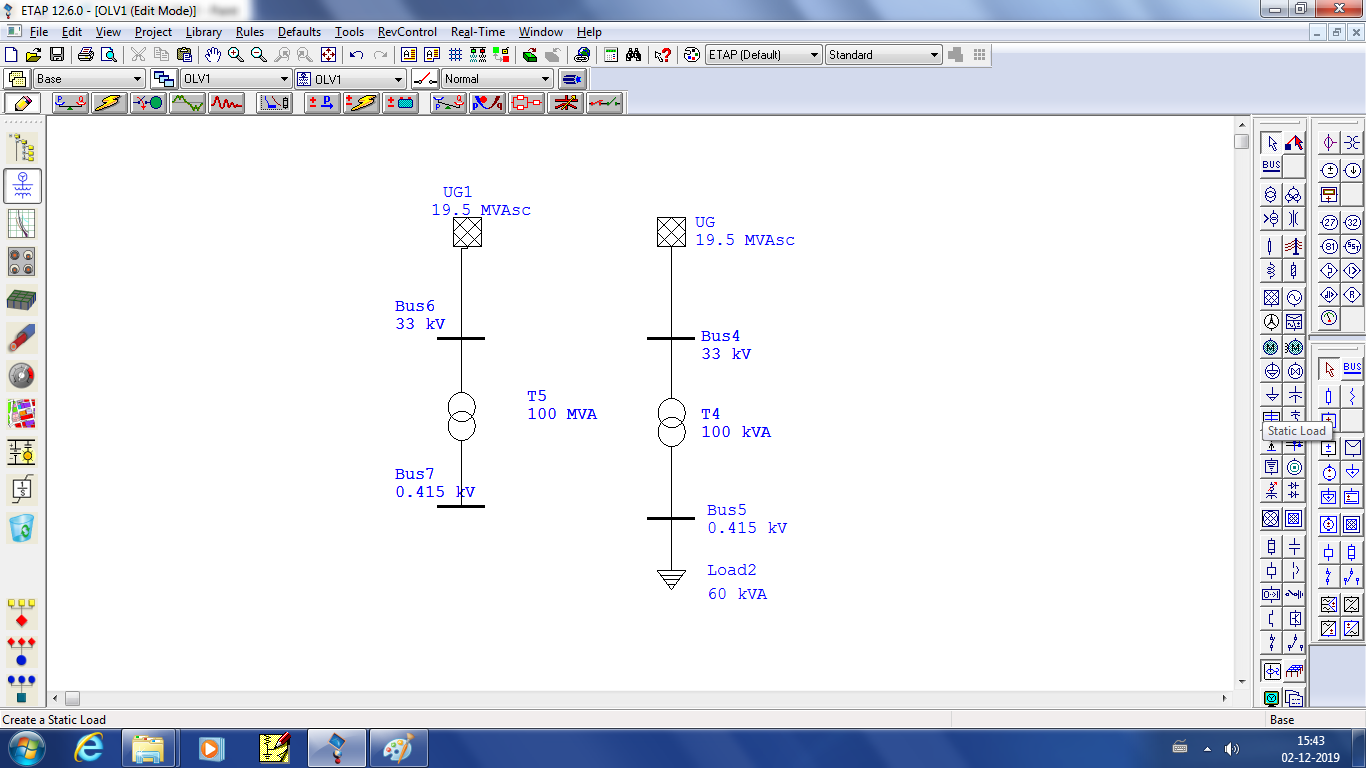Pick the Power Grid utility element
The height and width of the screenshot is (768, 1366).
(1272, 297)
